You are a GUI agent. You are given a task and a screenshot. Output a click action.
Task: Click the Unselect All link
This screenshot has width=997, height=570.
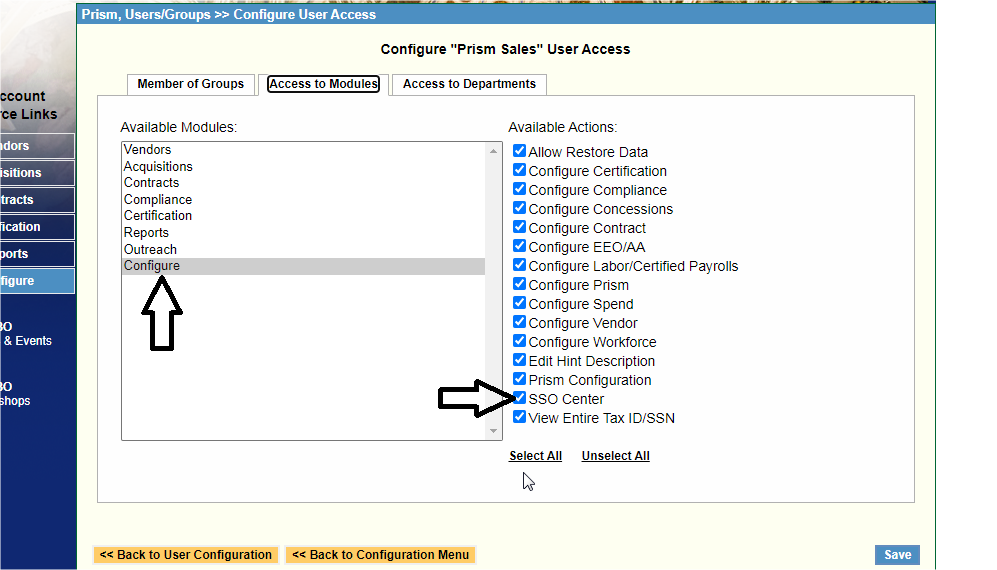(615, 456)
